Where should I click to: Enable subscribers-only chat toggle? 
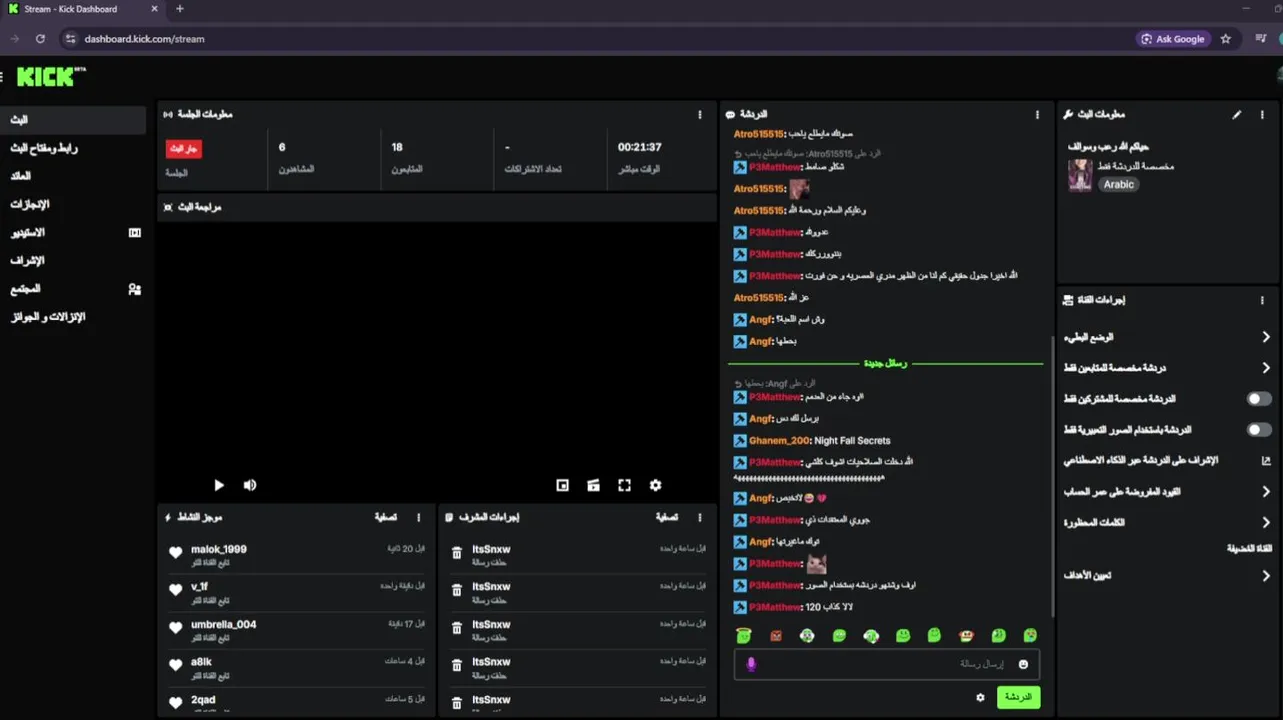pos(1259,399)
